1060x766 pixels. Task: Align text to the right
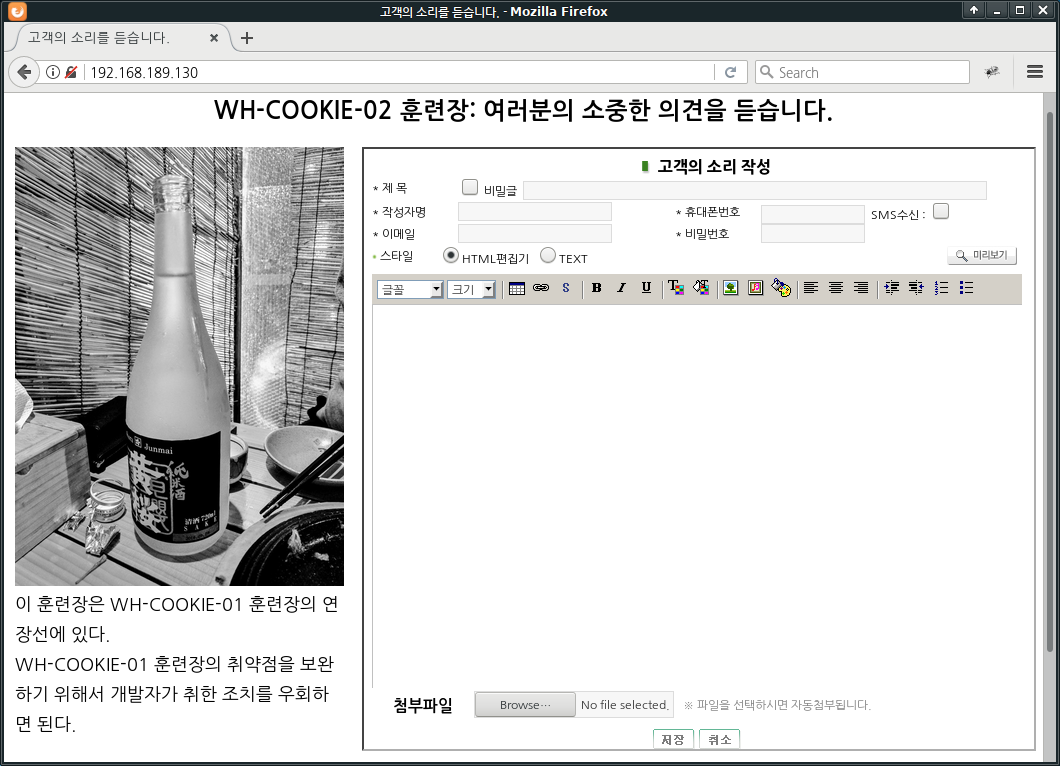pos(861,288)
